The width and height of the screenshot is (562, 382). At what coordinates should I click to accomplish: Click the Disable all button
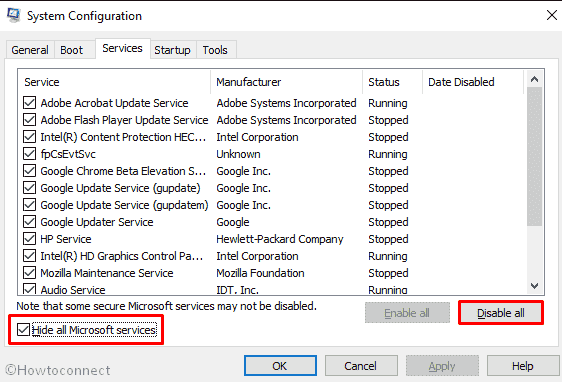tap(501, 313)
